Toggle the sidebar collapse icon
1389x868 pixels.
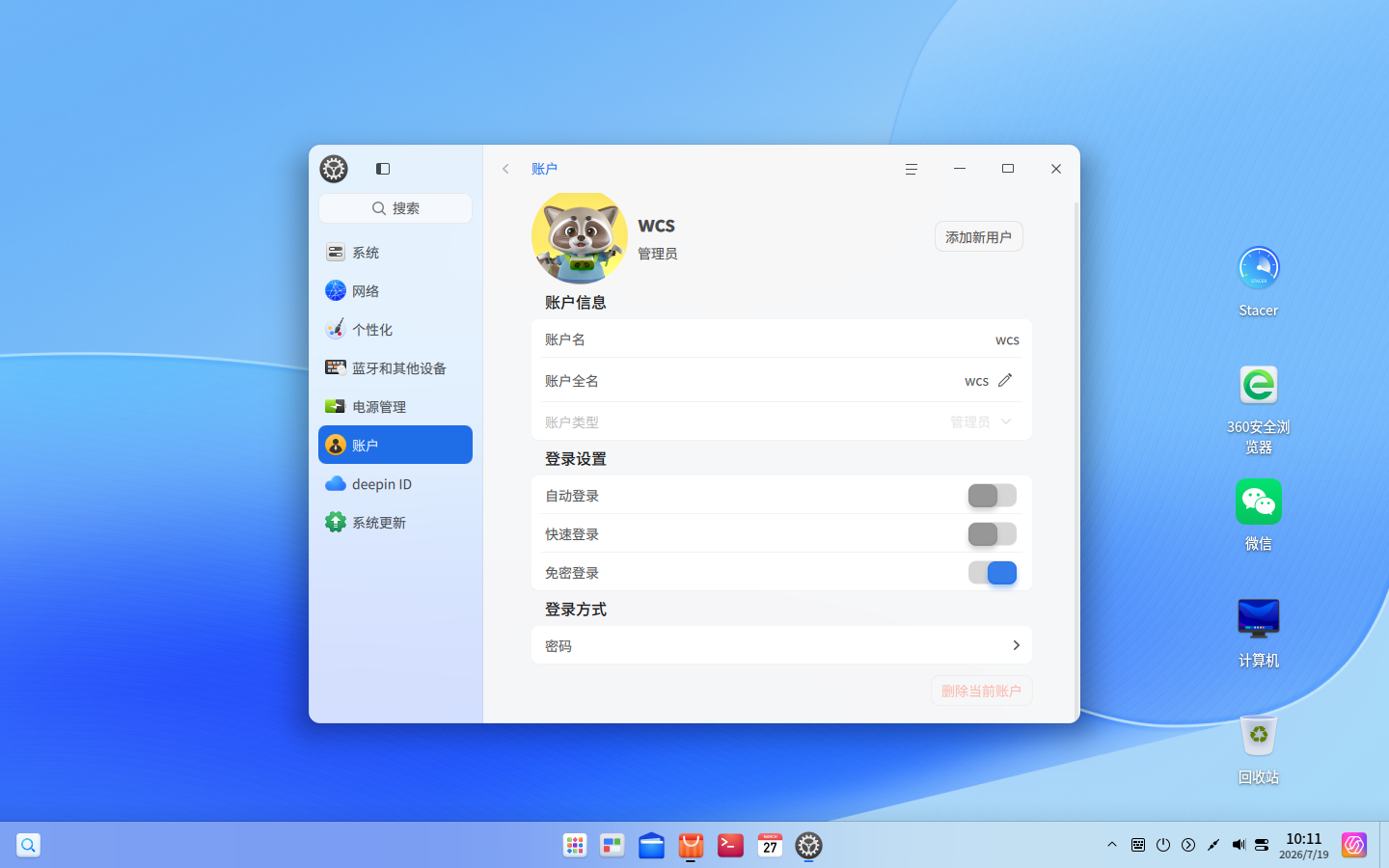point(383,169)
